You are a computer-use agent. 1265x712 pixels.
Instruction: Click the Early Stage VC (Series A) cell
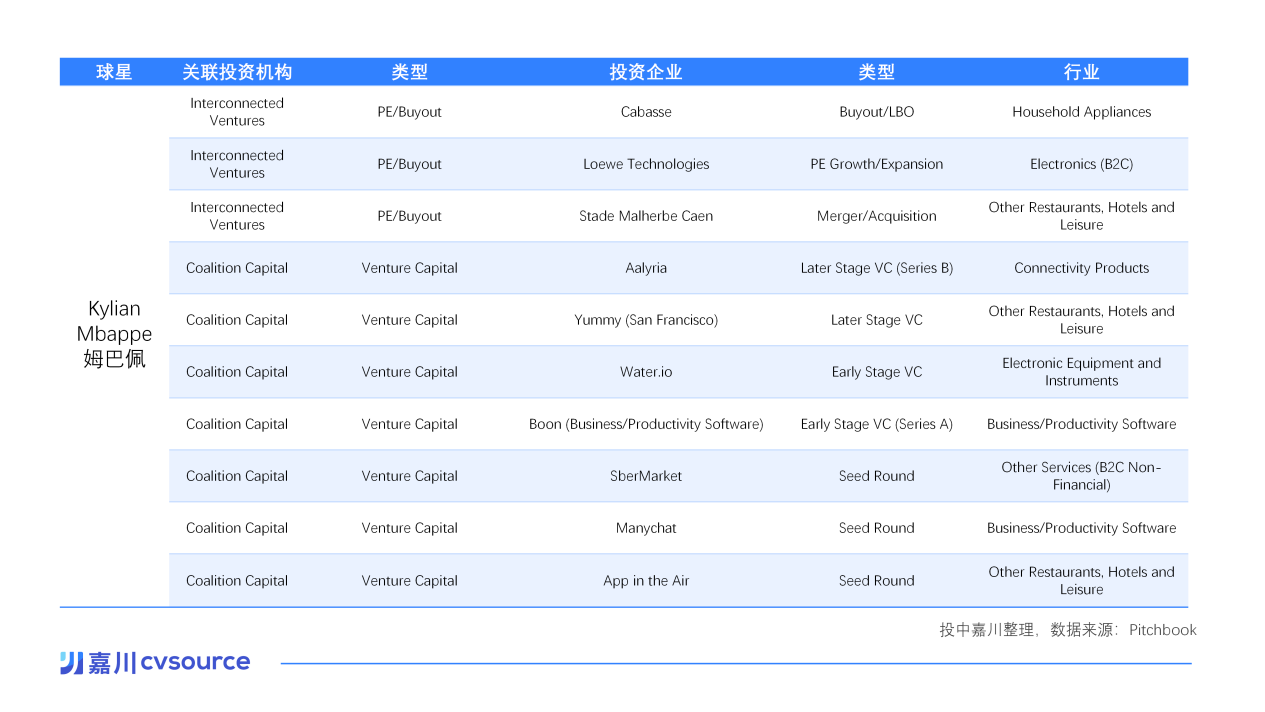(x=877, y=424)
